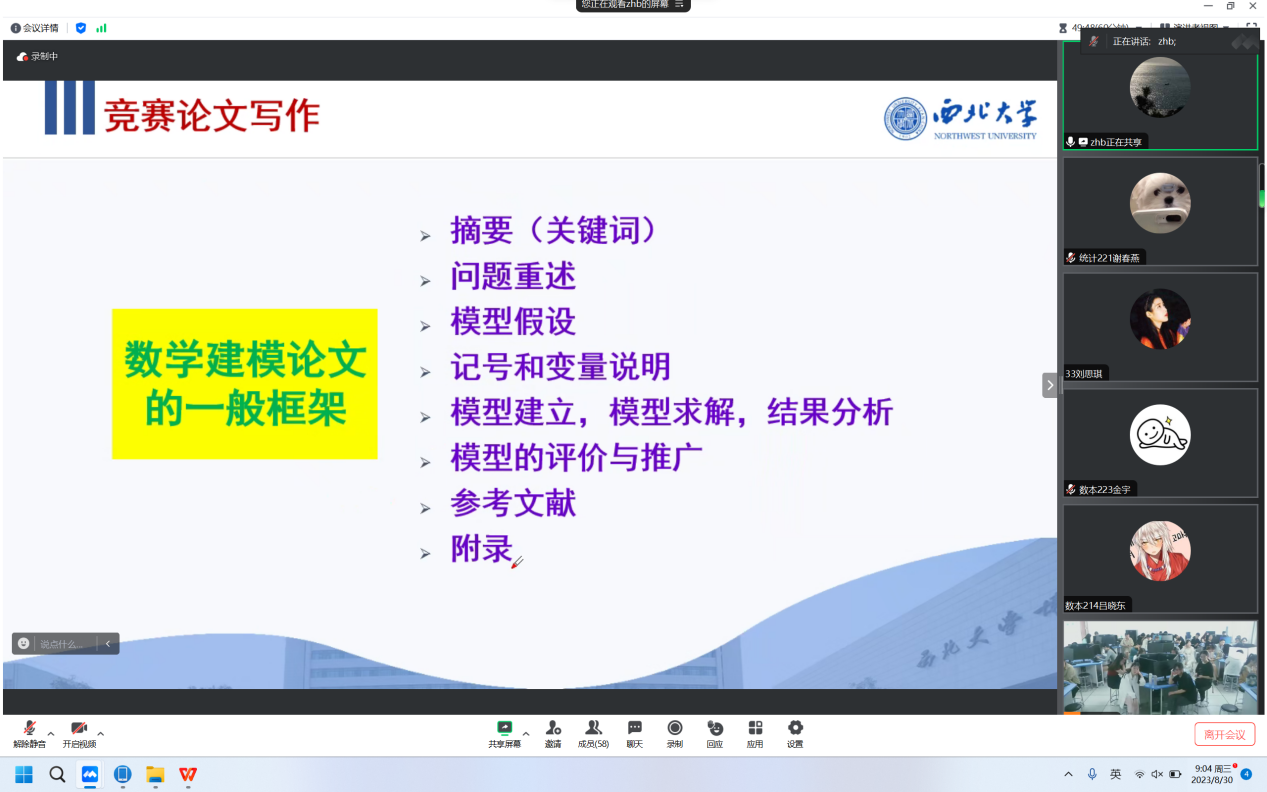Image resolution: width=1267 pixels, height=792 pixels.
Task: Open the 邀请 (Invite) icon
Action: click(553, 733)
